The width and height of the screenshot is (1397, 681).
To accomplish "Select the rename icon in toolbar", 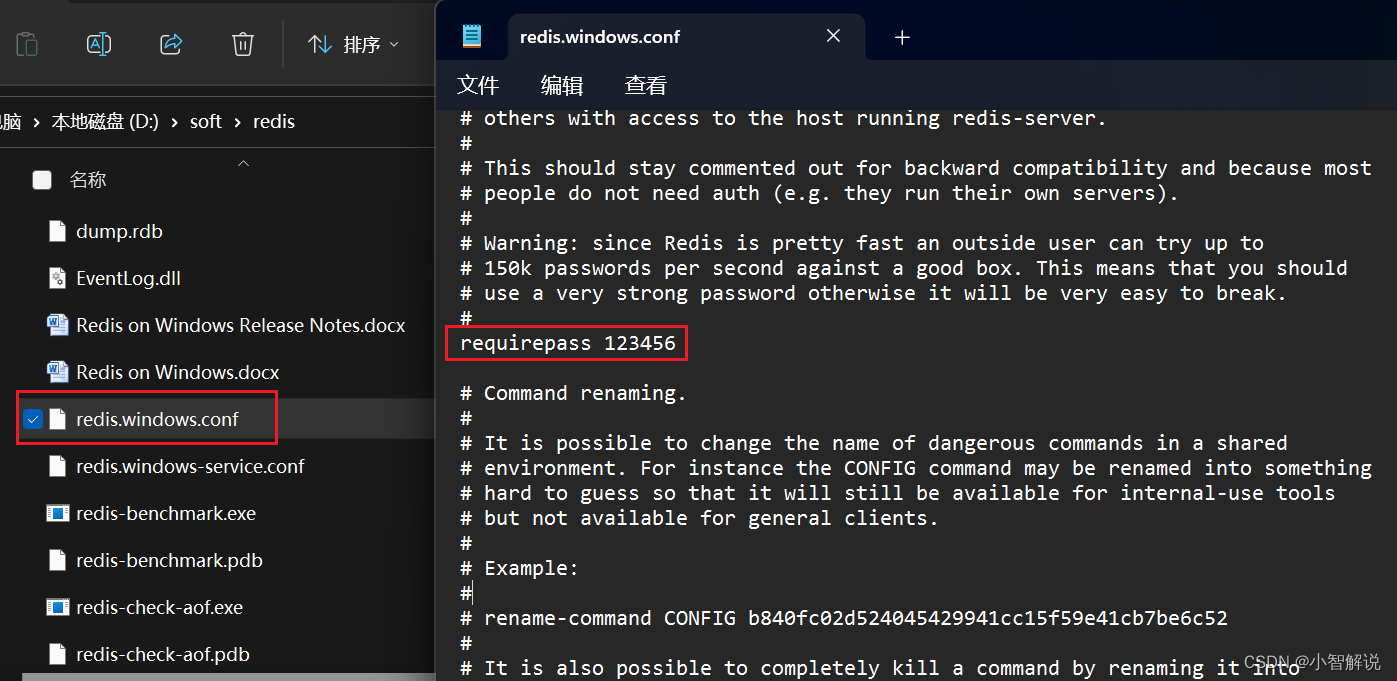I will (99, 44).
